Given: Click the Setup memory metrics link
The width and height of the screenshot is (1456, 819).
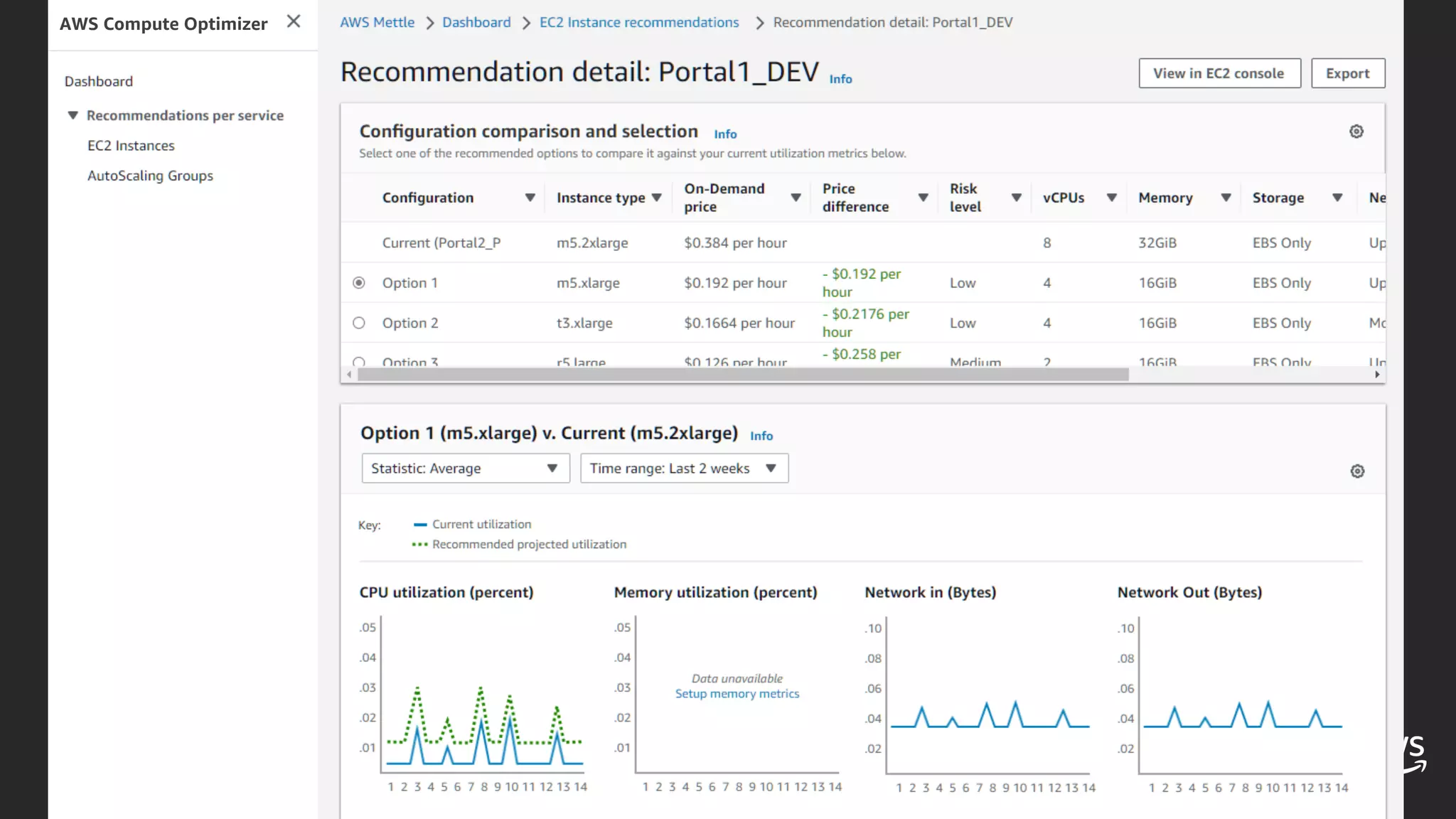Looking at the screenshot, I should coord(737,693).
